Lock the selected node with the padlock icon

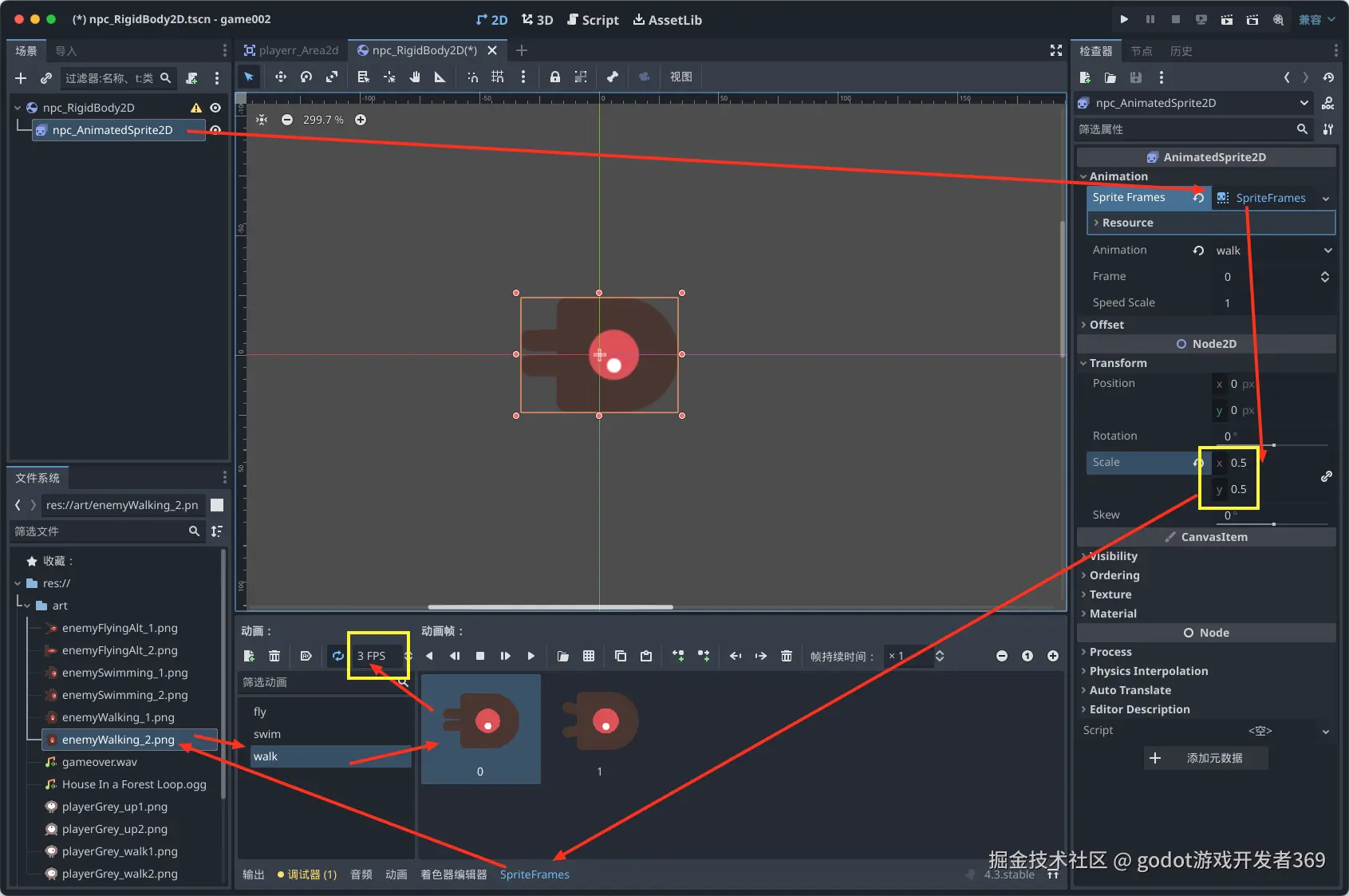(554, 77)
